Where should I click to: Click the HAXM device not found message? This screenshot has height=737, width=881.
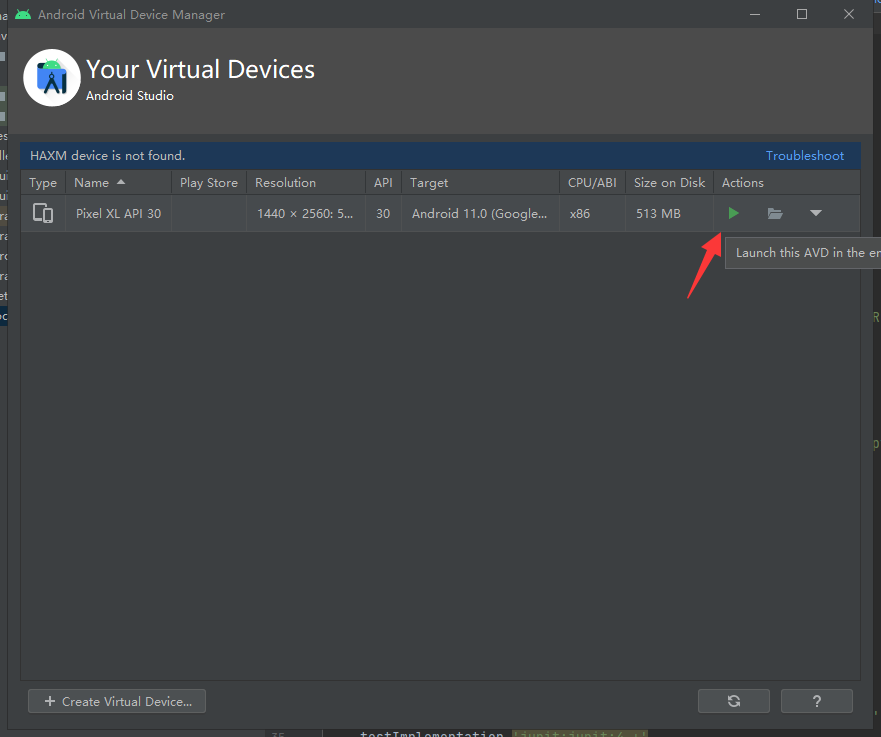(x=107, y=156)
